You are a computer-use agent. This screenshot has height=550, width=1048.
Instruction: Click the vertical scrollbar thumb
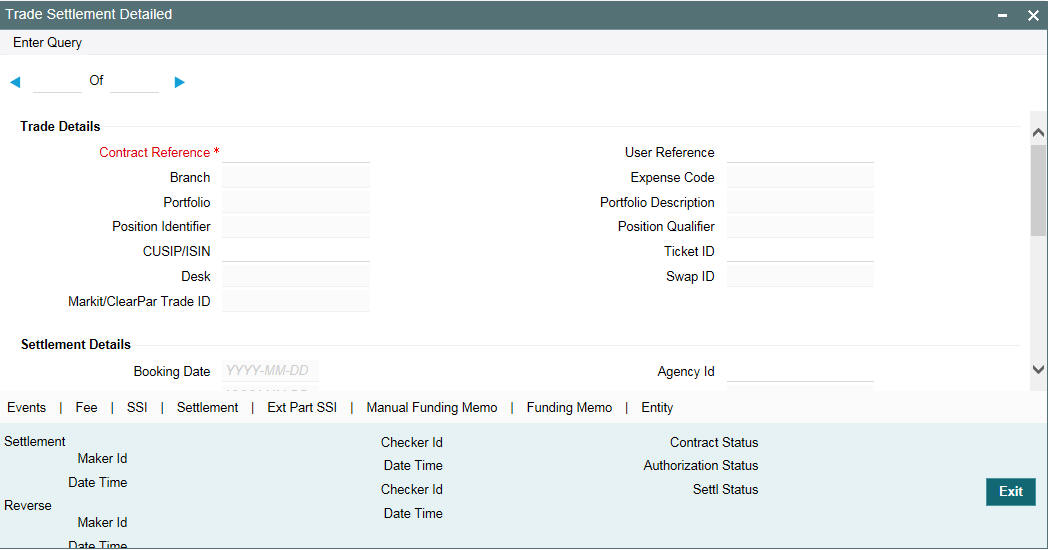click(x=1038, y=190)
